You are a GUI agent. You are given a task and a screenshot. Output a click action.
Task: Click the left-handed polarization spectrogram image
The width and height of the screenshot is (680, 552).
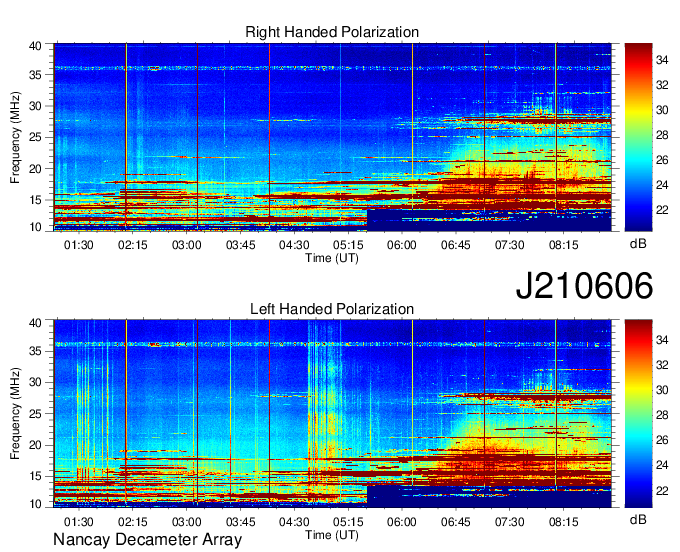pos(332,414)
